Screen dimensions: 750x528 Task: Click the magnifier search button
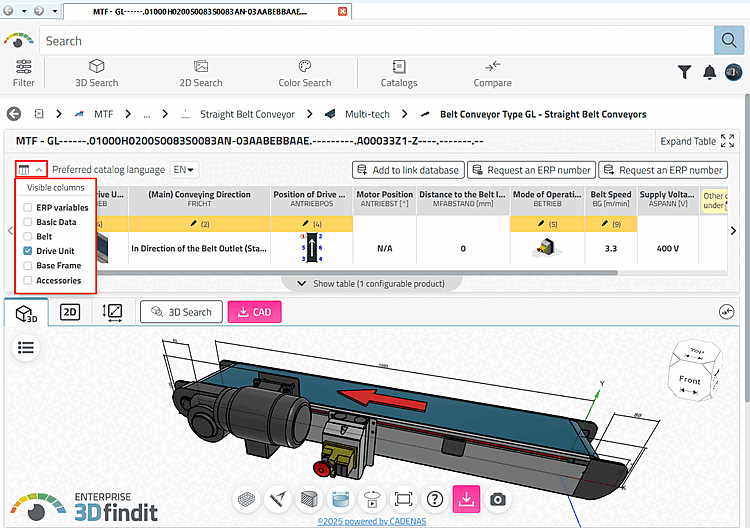[x=728, y=40]
